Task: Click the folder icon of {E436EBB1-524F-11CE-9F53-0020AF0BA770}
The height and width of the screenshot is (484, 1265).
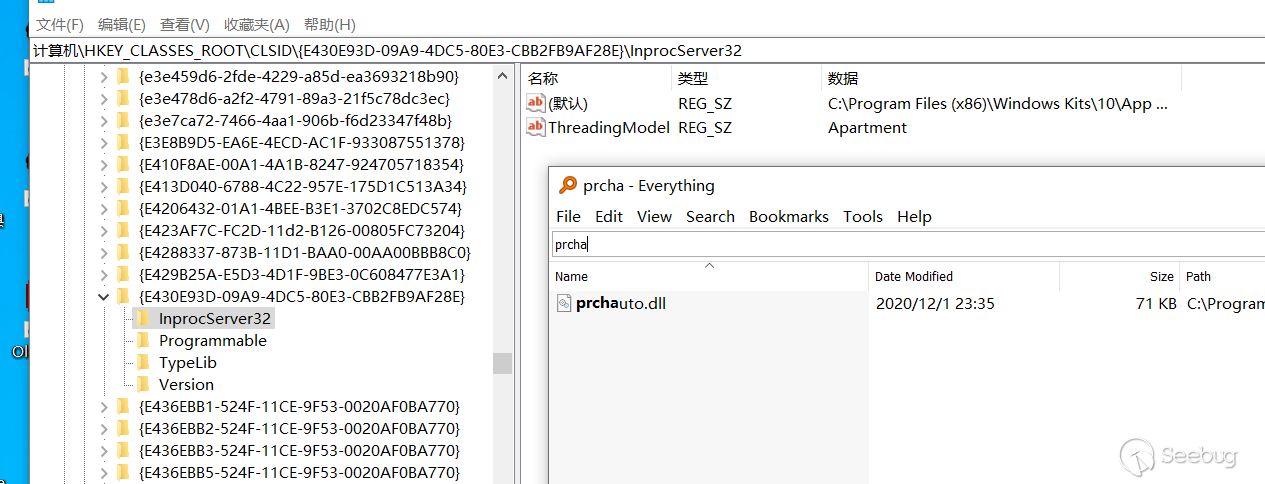Action: [x=124, y=406]
